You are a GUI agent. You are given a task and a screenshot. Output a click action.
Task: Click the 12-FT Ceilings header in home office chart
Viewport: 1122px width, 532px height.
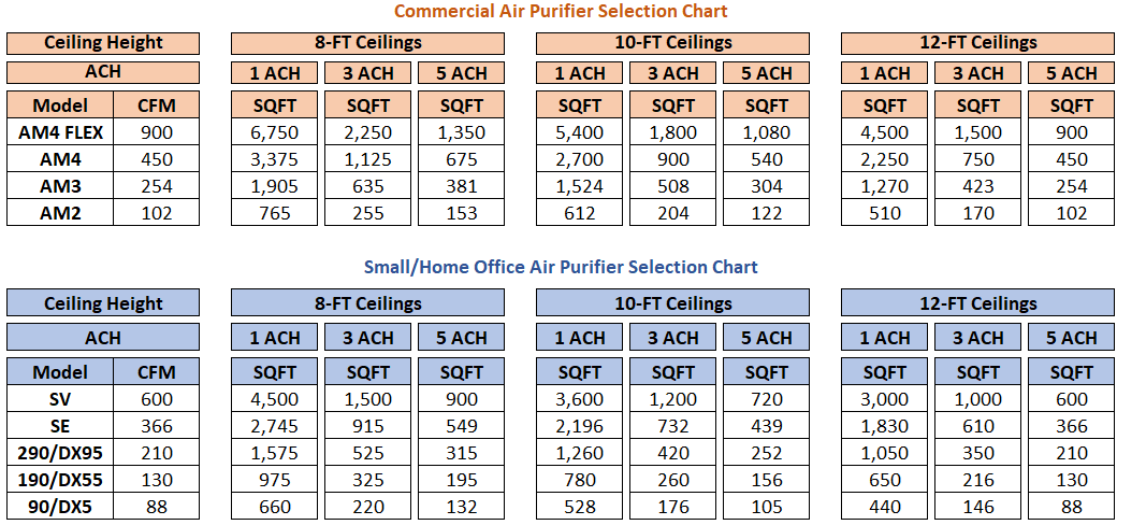(x=978, y=304)
